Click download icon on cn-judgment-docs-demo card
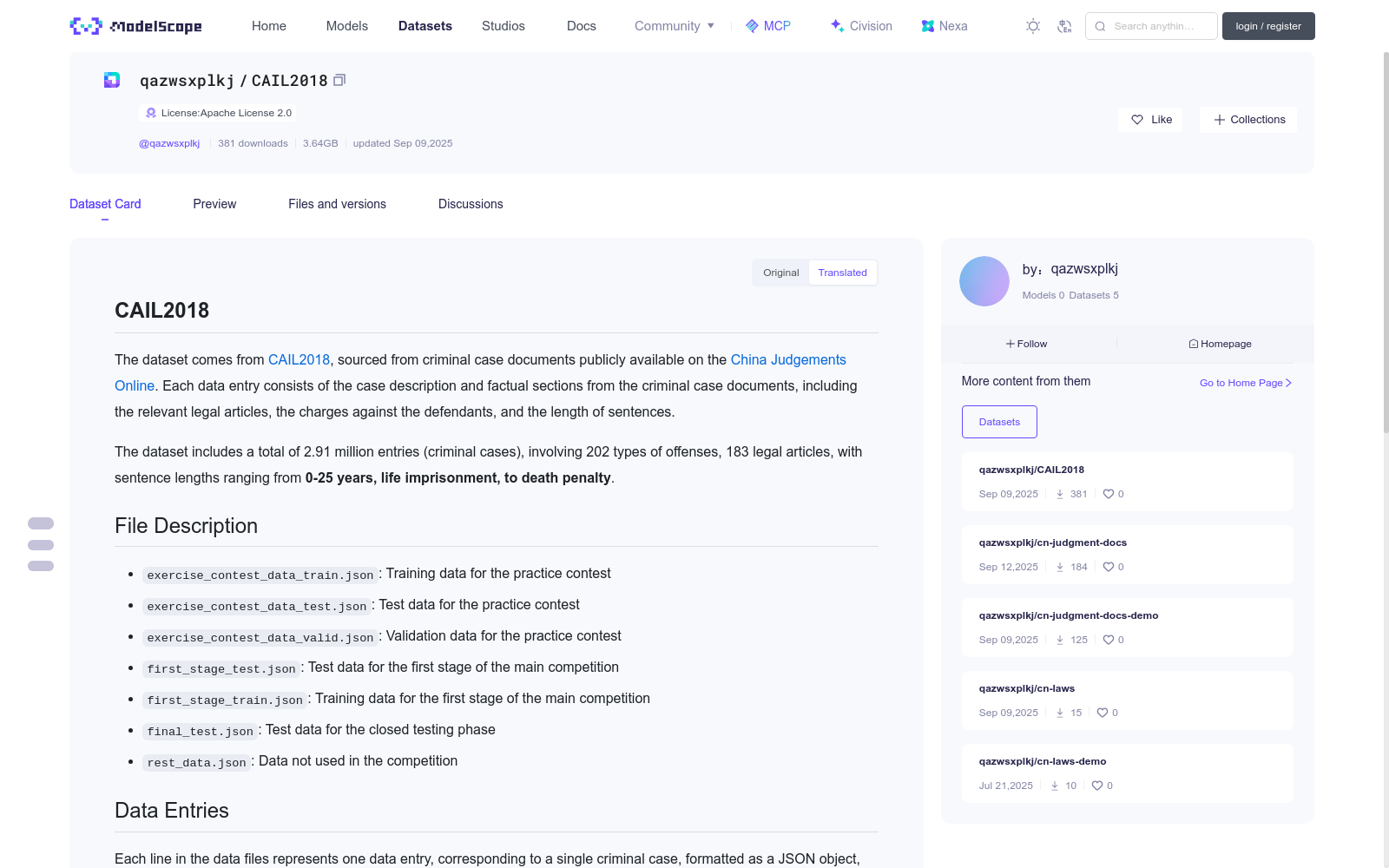 [x=1060, y=640]
